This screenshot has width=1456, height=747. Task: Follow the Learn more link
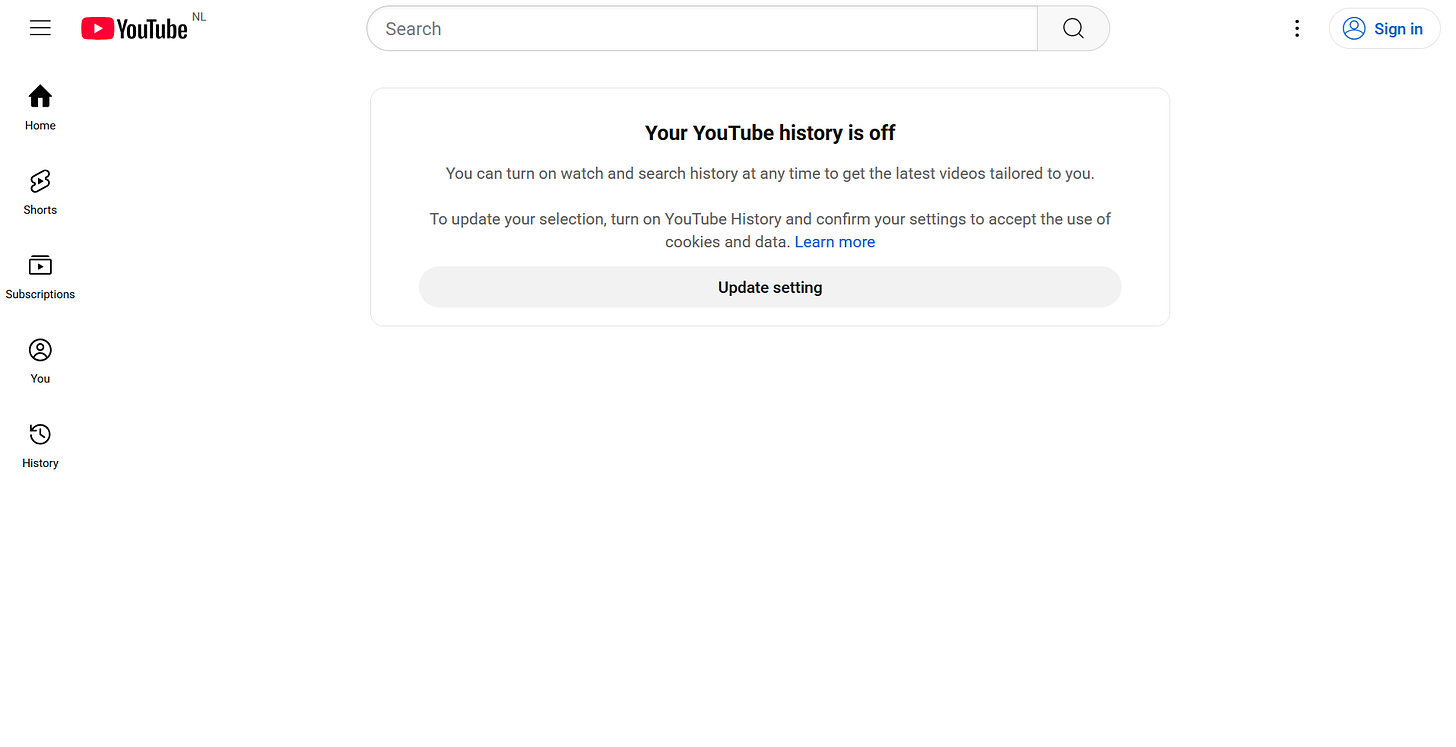[x=835, y=242]
